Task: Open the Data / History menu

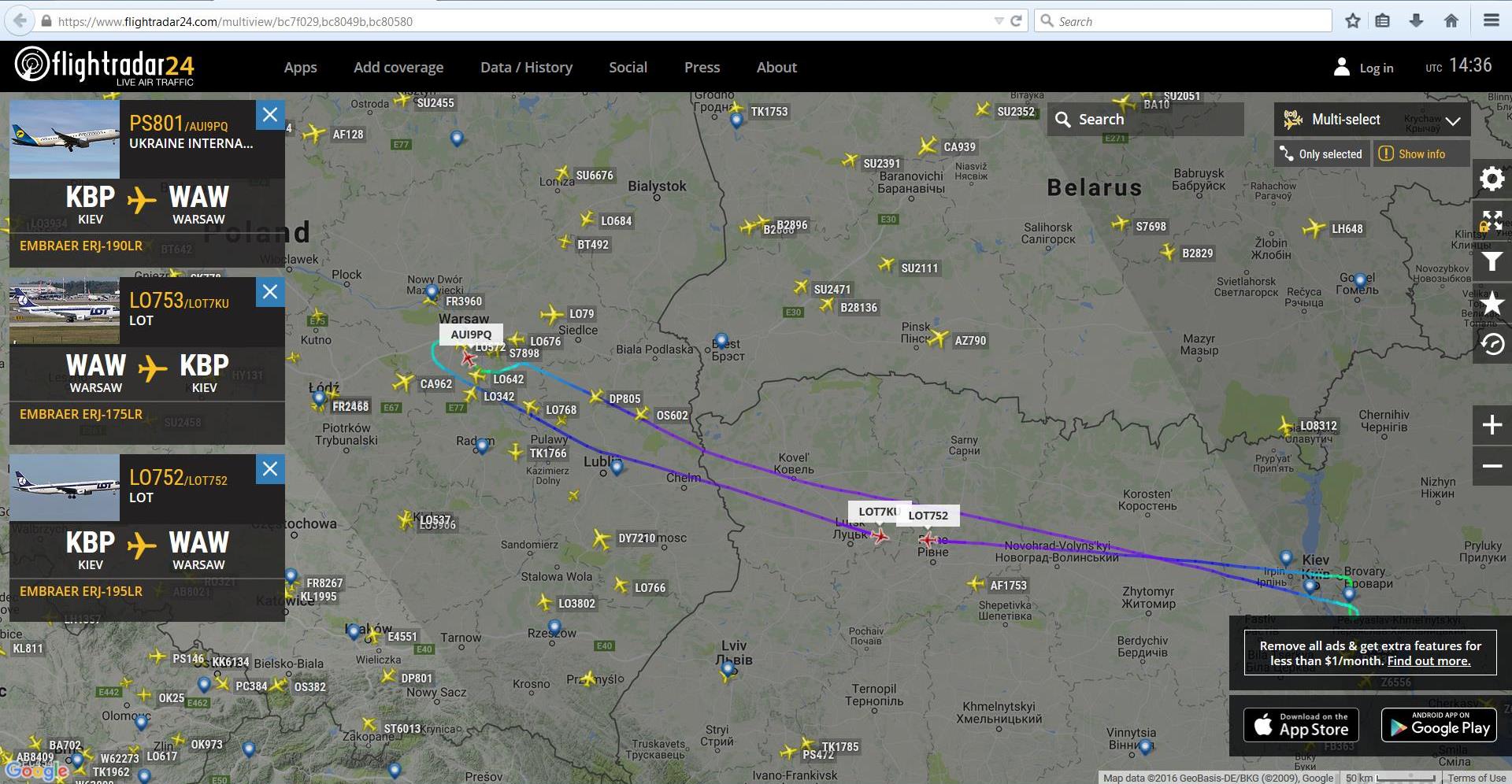Action: coord(526,68)
